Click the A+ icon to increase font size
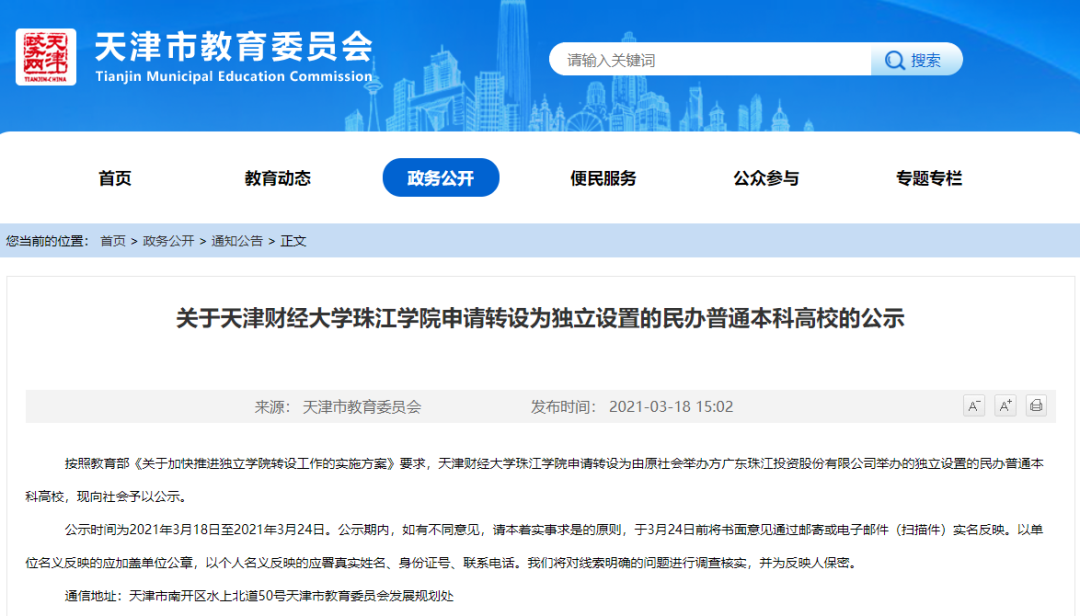The image size is (1080, 616). coord(1005,406)
